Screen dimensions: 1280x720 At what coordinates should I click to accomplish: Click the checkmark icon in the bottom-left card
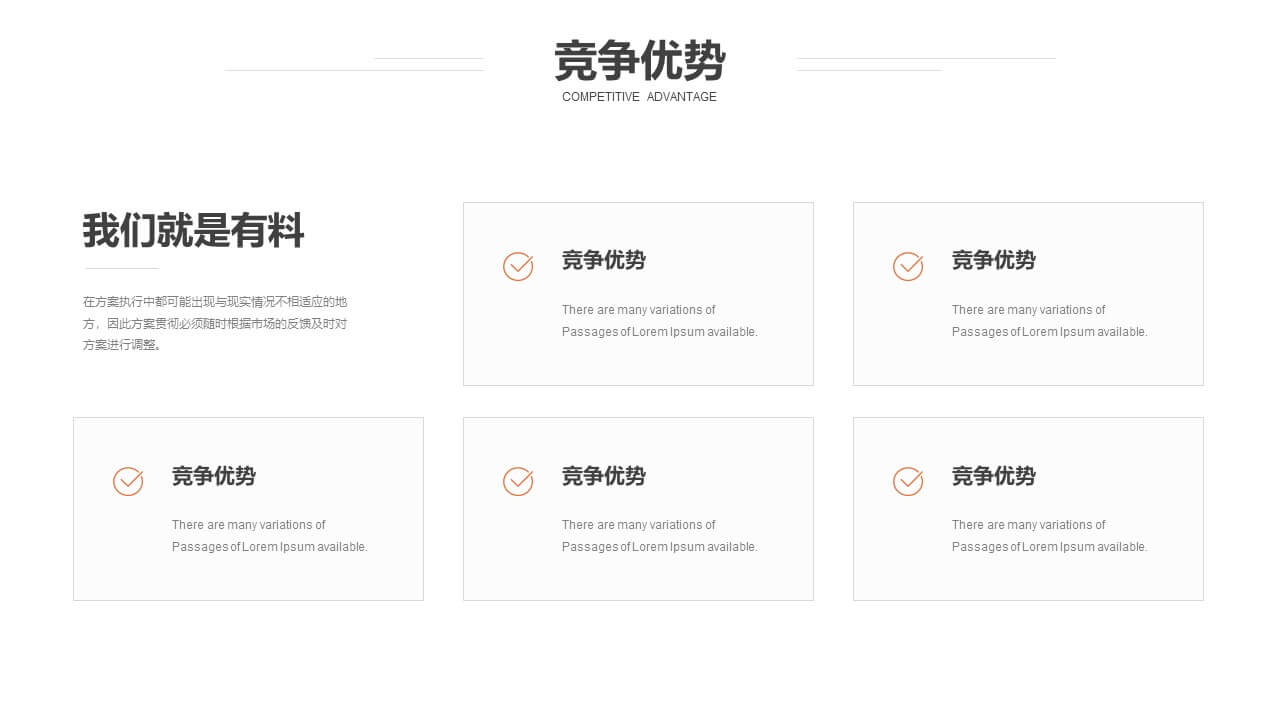(128, 481)
